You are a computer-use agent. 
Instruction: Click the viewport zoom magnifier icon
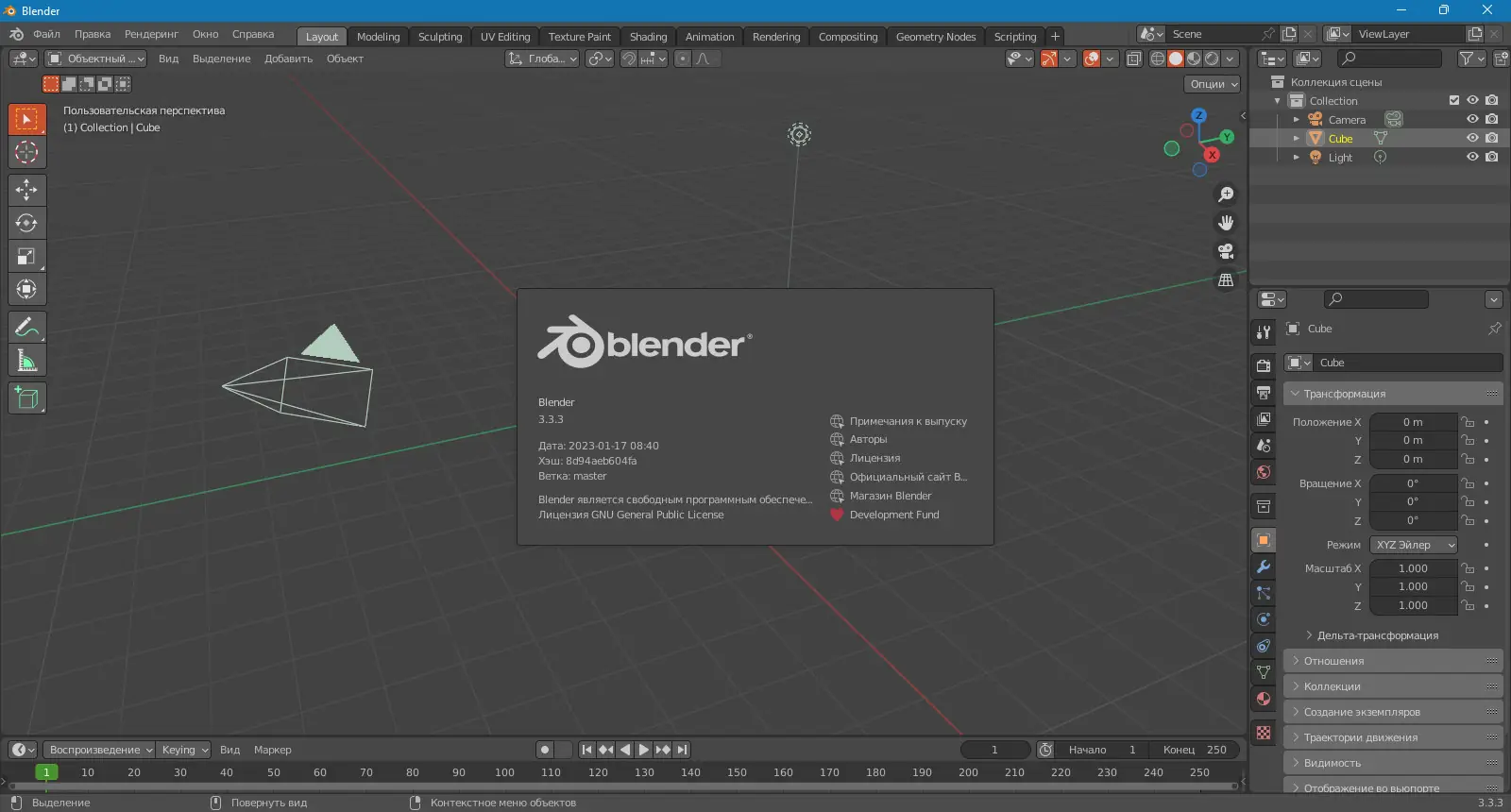[1226, 195]
